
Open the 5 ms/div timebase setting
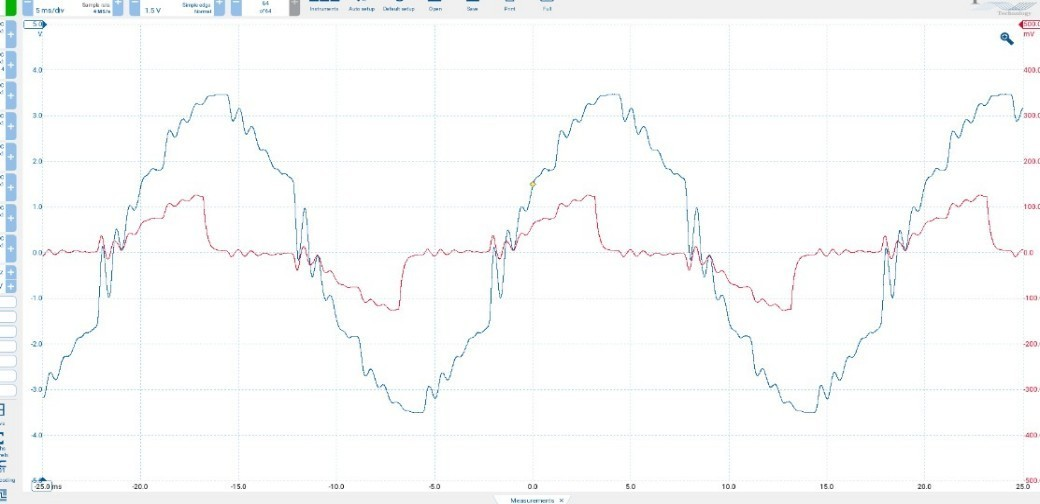tap(50, 9)
